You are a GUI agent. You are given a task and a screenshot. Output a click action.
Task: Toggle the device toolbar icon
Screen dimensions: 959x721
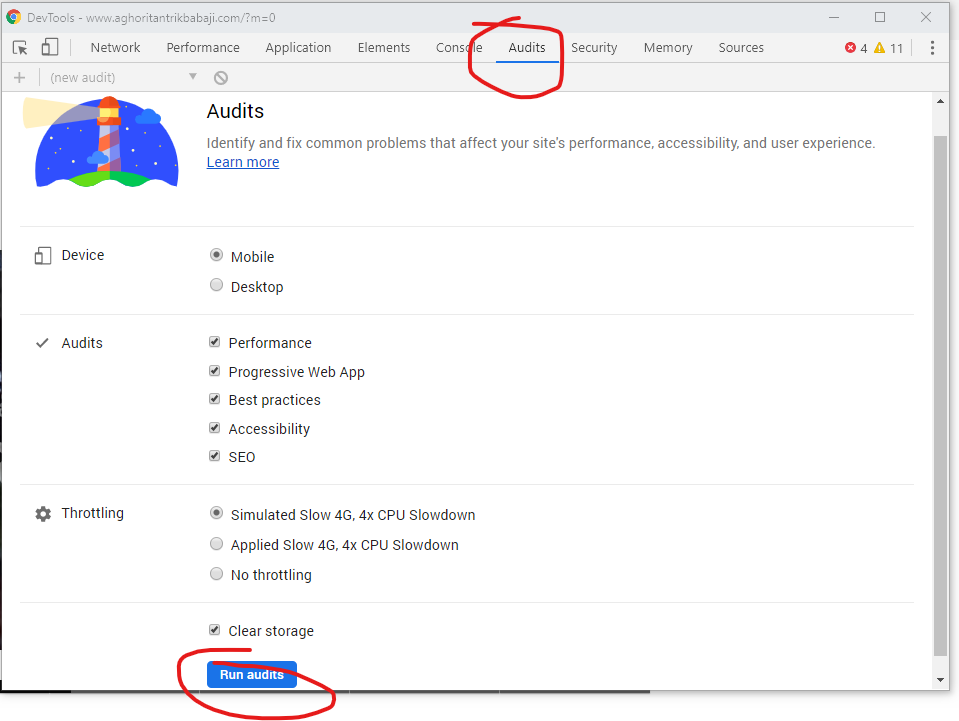[x=47, y=47]
